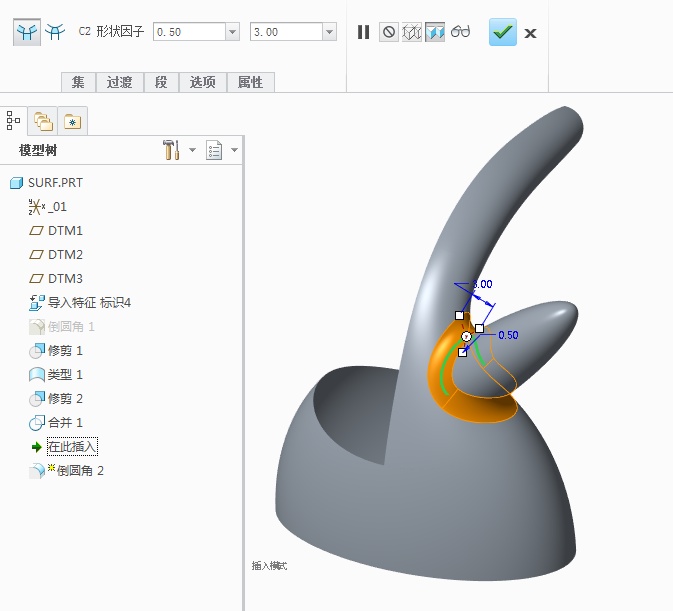Open the 过渡 tab
This screenshot has height=611, width=673.
click(x=119, y=82)
